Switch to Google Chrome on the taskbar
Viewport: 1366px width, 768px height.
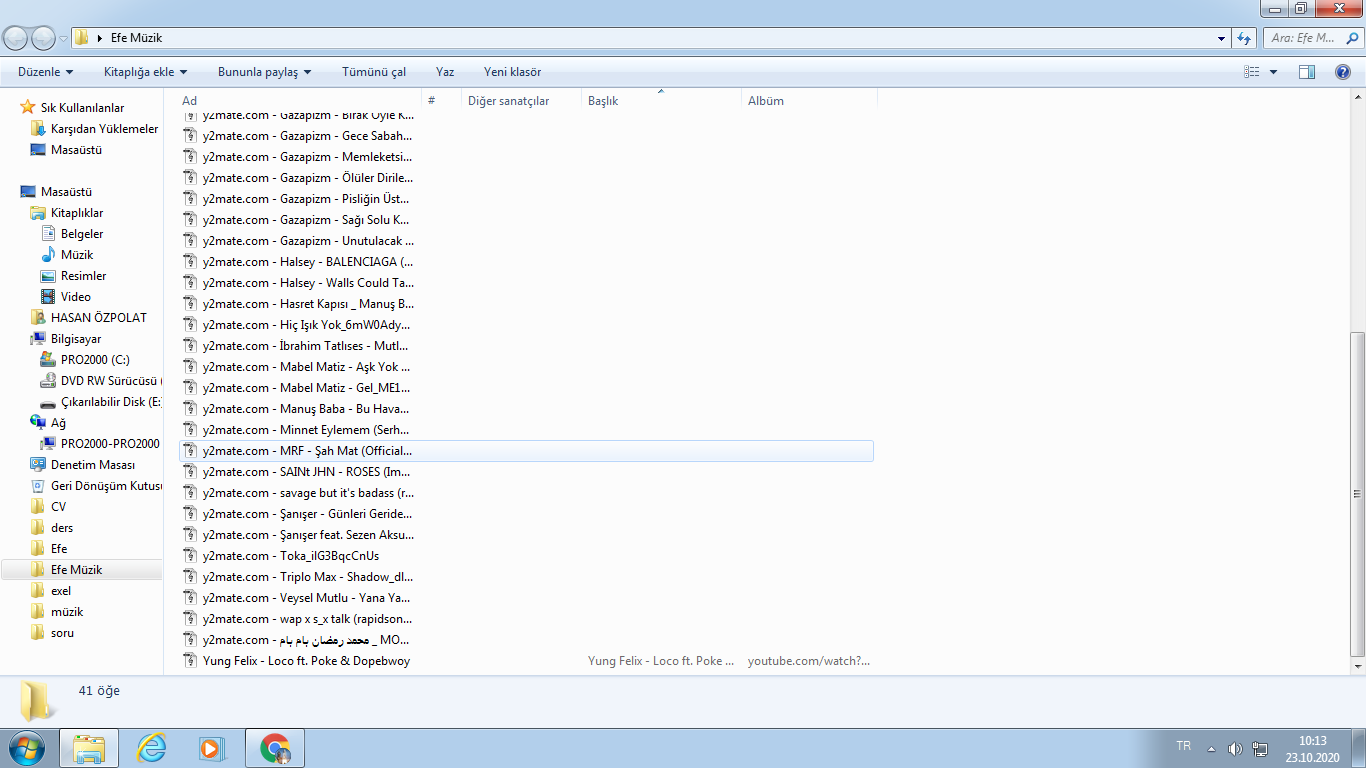coord(275,748)
